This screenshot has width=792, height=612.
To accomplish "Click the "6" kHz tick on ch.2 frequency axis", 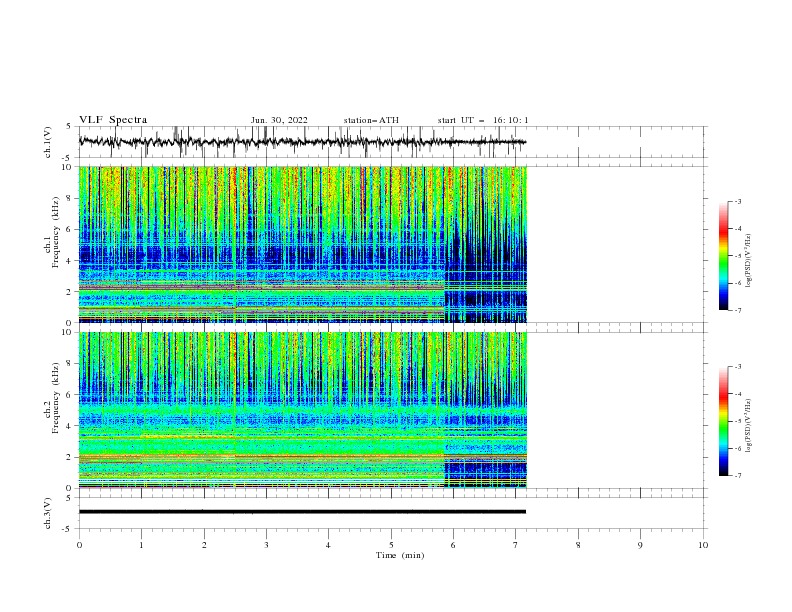I will (x=70, y=395).
